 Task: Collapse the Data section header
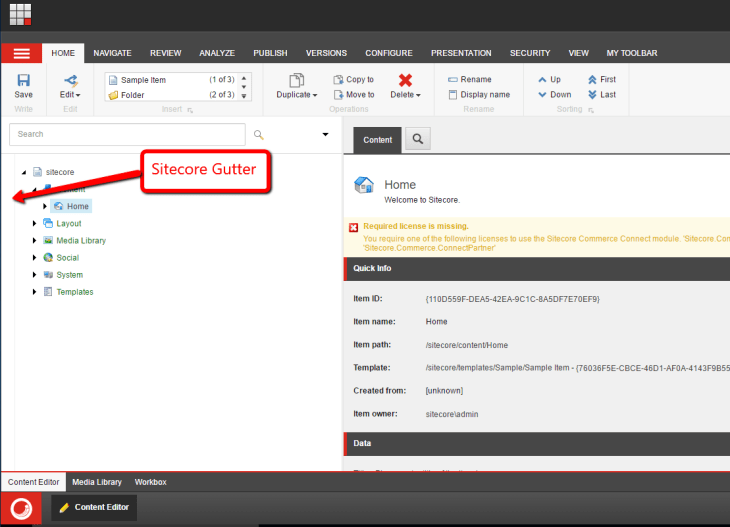(x=537, y=444)
